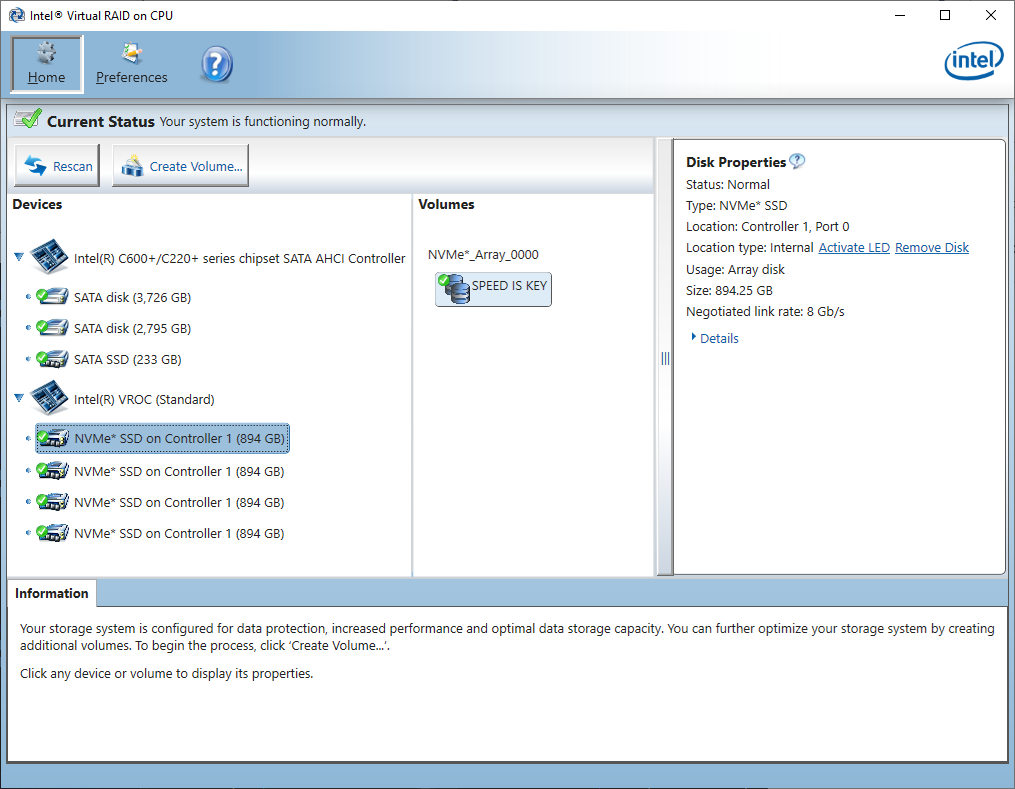Select the Information tab
This screenshot has width=1015, height=789.
[x=52, y=593]
